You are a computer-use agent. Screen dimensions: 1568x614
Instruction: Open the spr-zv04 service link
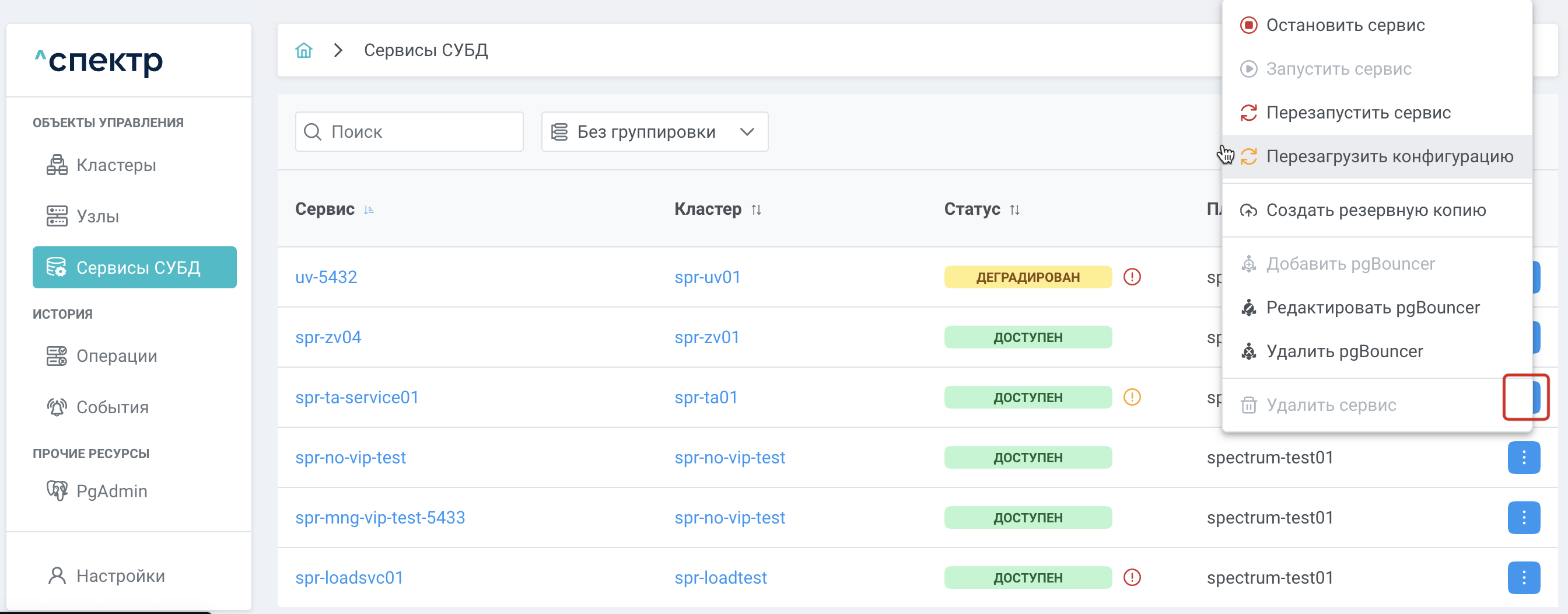coord(328,337)
